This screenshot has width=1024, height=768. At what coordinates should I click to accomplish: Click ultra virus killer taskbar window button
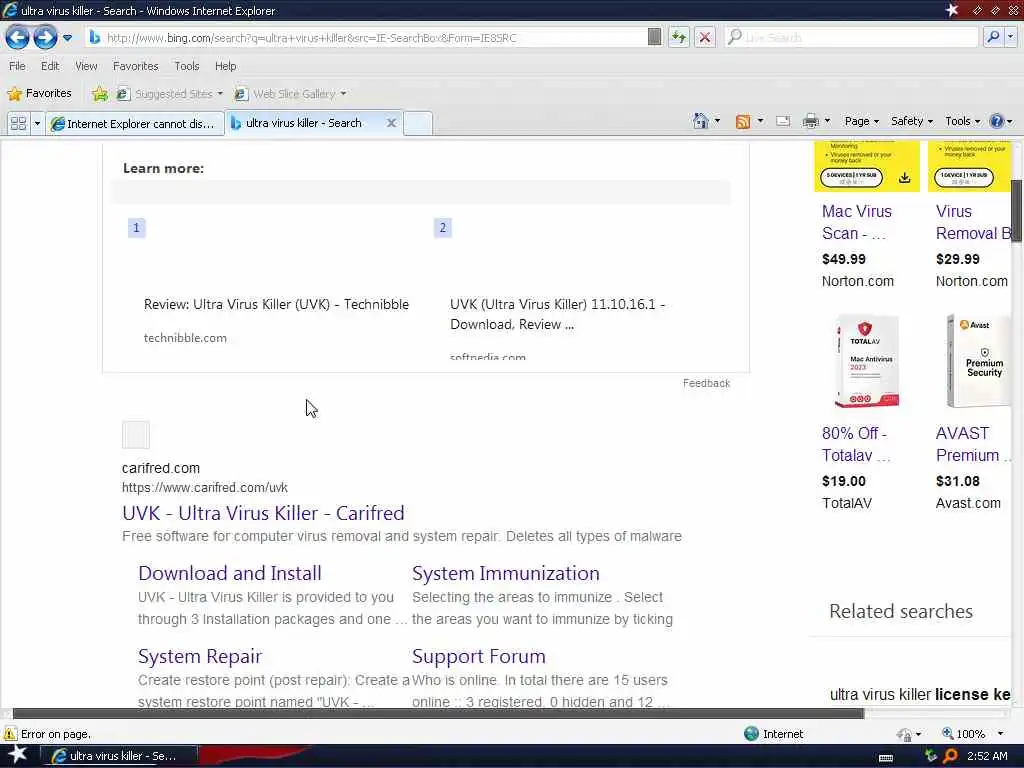(119, 756)
